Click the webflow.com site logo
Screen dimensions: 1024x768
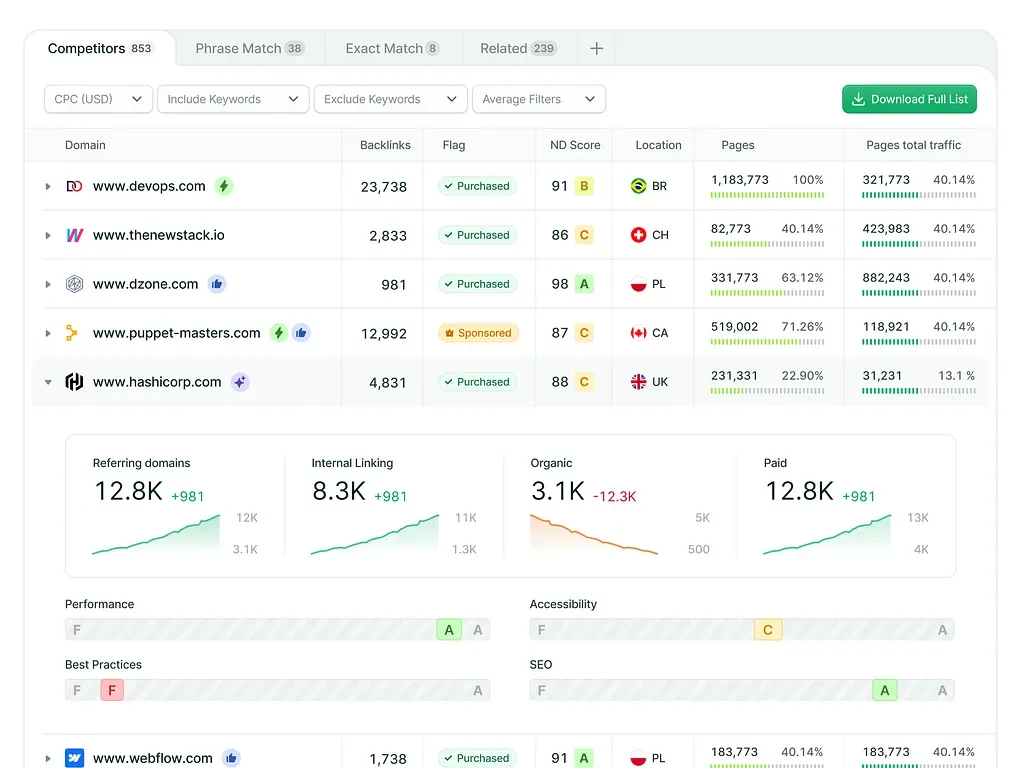coord(74,758)
